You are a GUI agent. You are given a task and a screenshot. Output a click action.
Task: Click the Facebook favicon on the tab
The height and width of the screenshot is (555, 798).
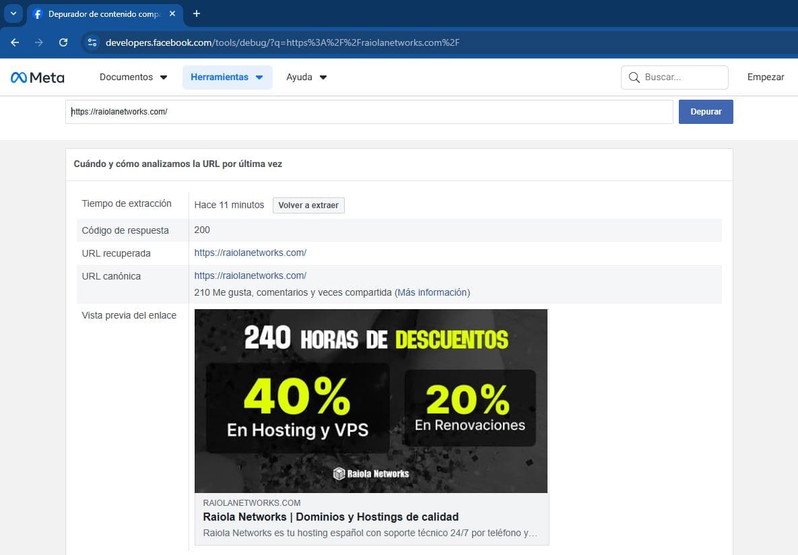coord(37,14)
